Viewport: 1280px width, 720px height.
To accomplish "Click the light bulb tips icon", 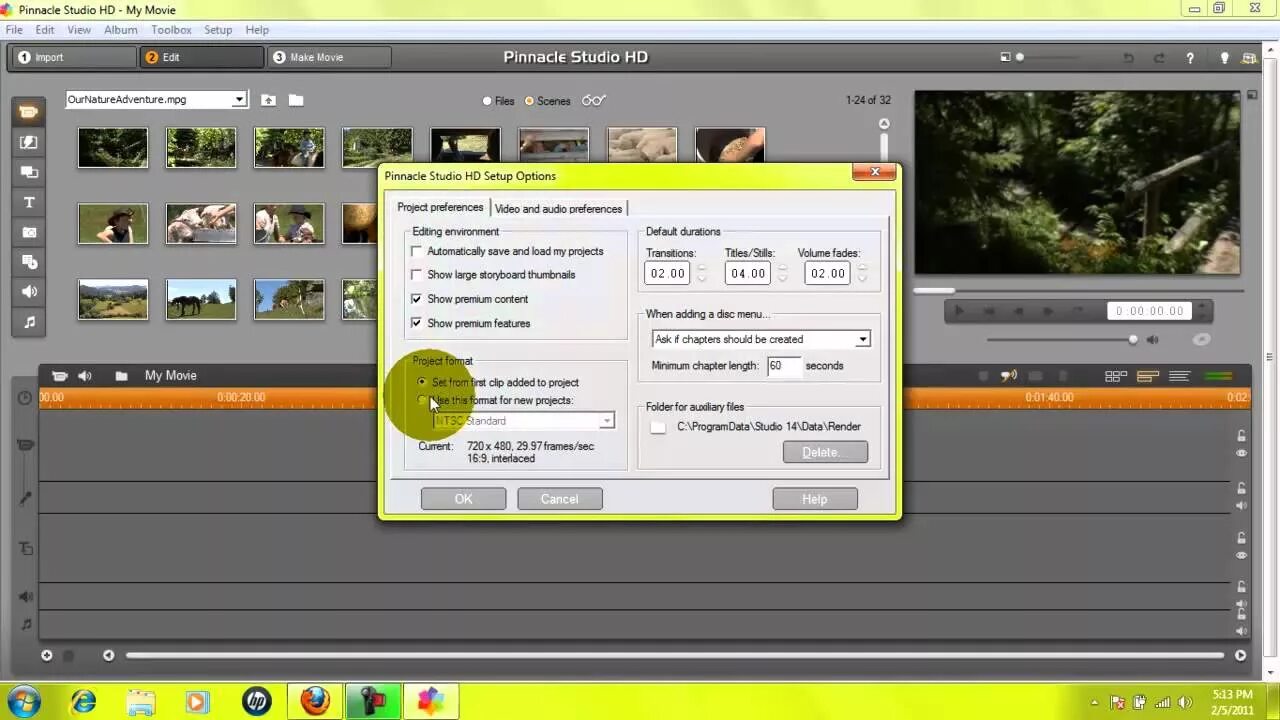I will (1224, 58).
